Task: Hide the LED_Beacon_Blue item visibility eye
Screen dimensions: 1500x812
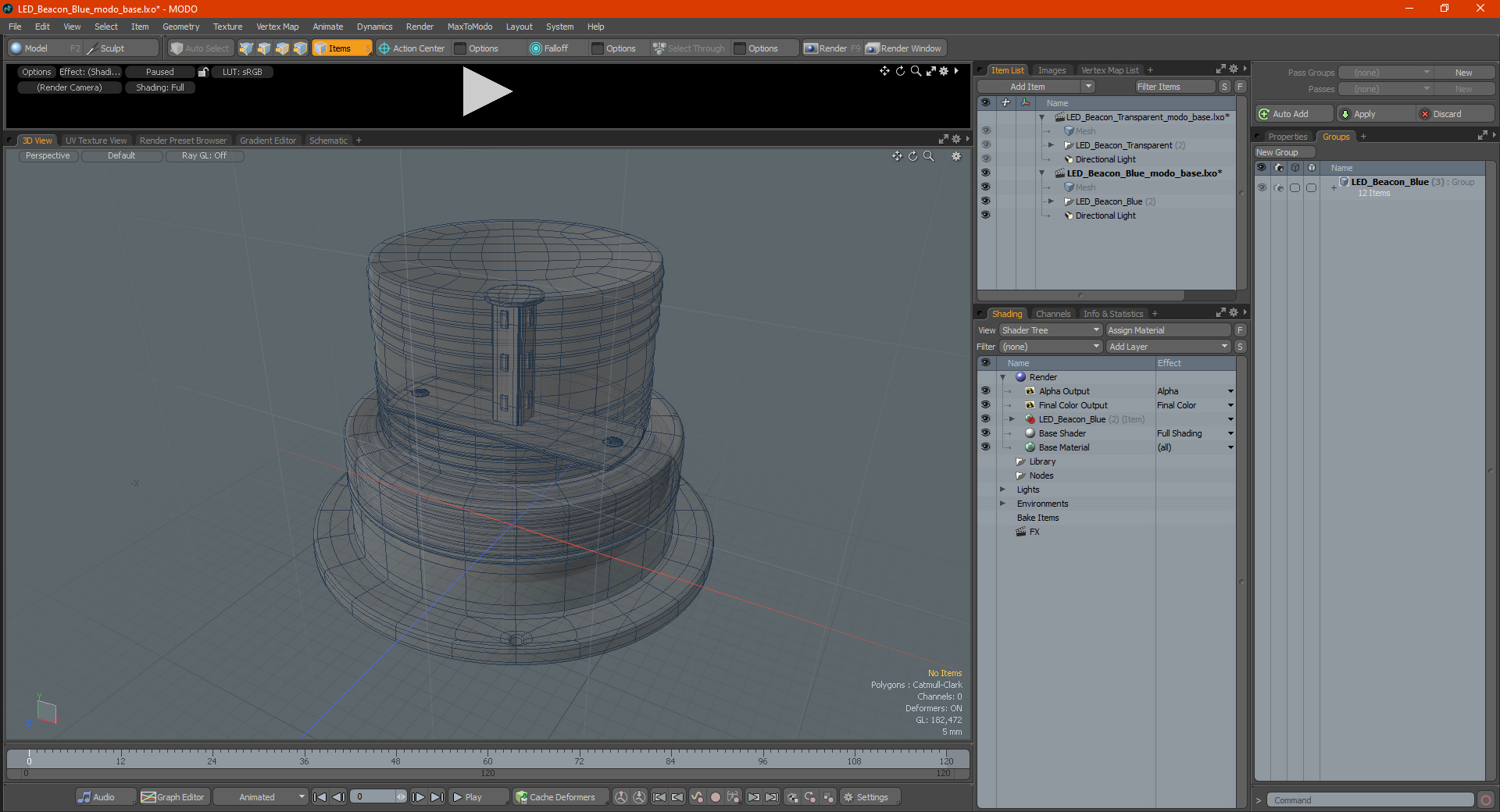Action: [985, 201]
